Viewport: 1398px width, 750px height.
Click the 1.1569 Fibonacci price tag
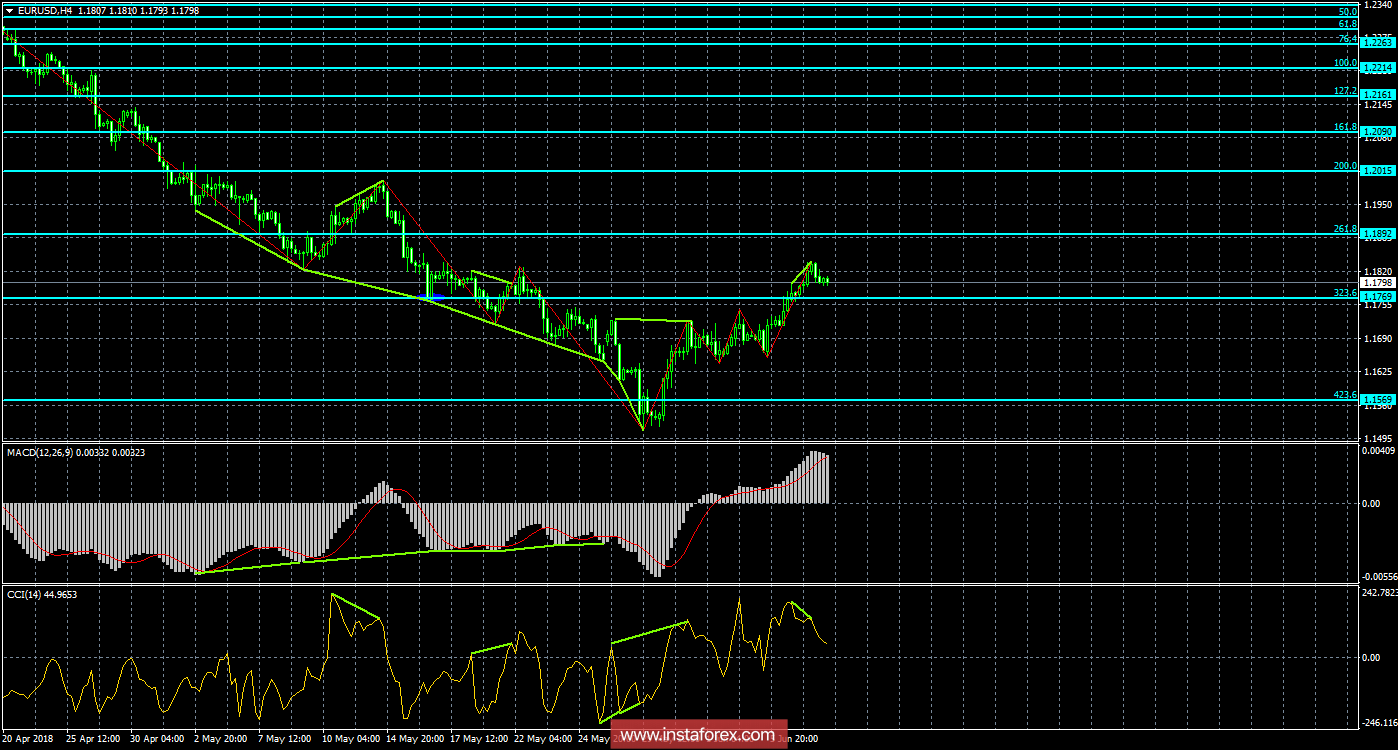point(1377,399)
